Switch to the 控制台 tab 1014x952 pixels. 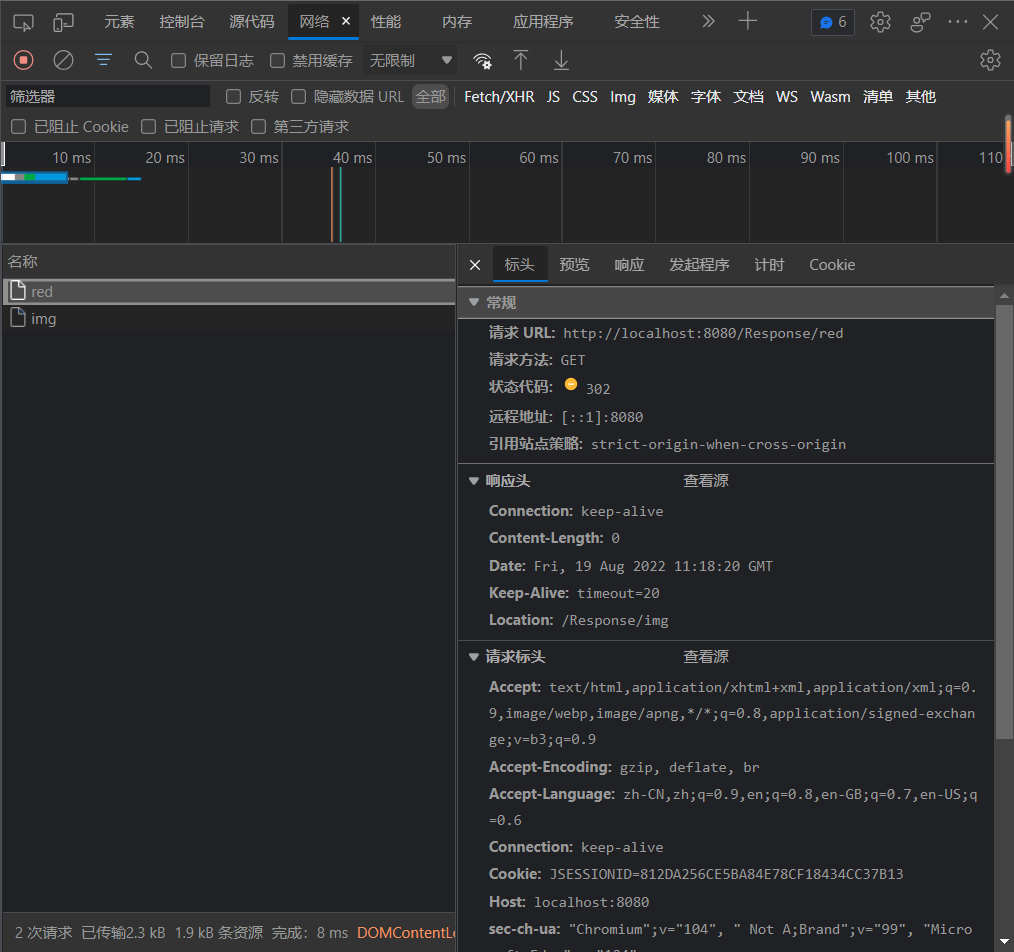(x=182, y=22)
